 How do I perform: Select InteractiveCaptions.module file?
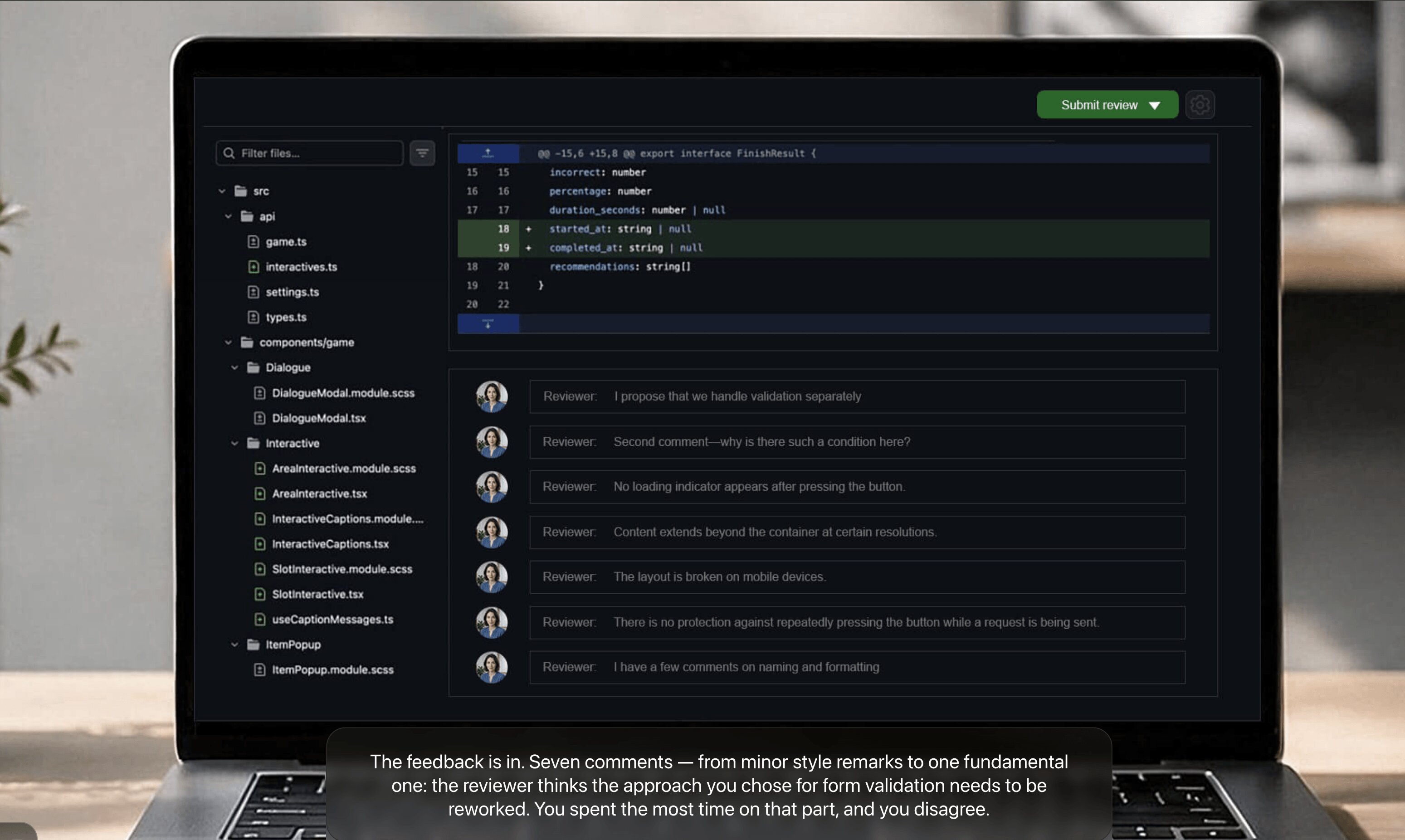click(339, 518)
